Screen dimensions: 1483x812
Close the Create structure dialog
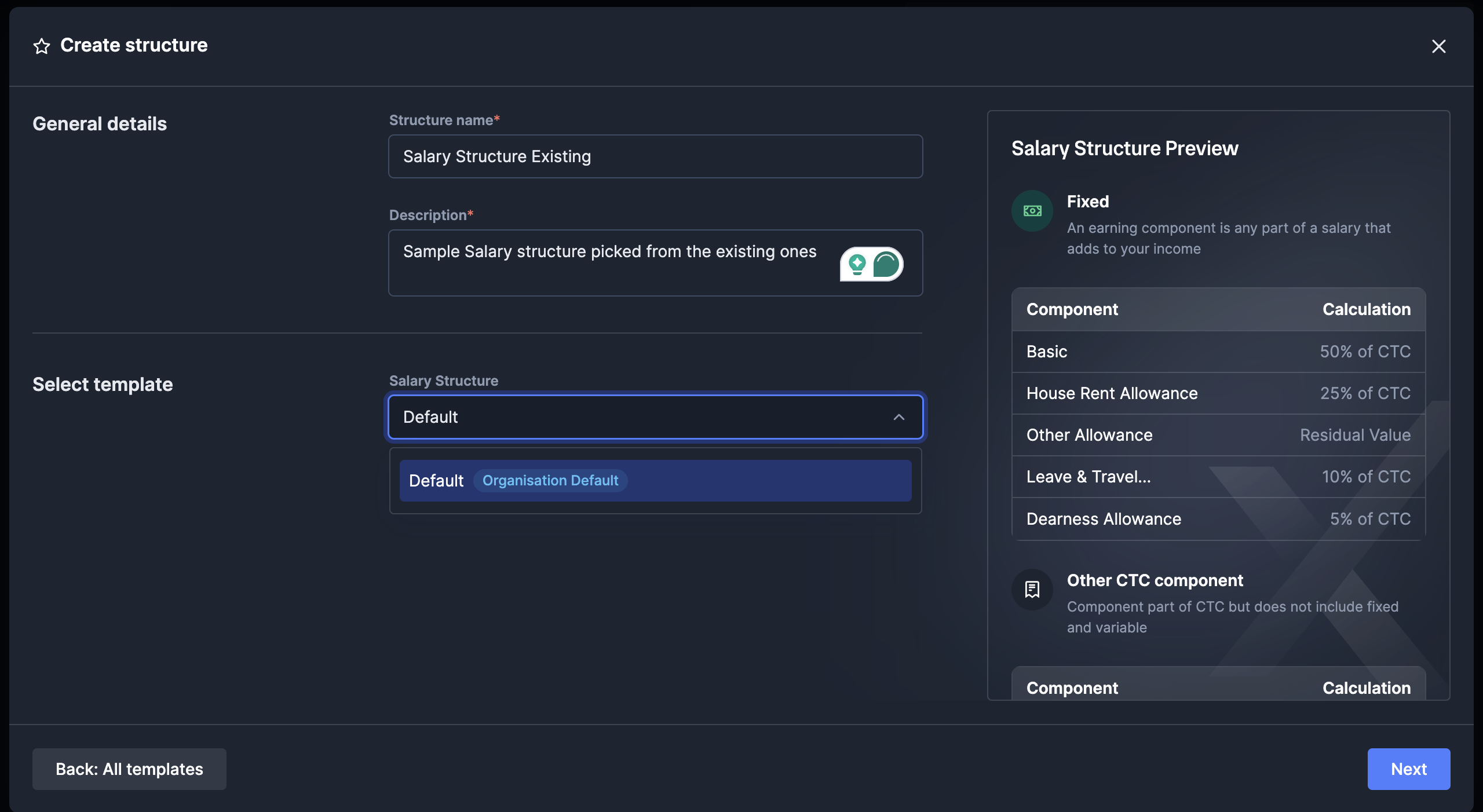(x=1439, y=46)
